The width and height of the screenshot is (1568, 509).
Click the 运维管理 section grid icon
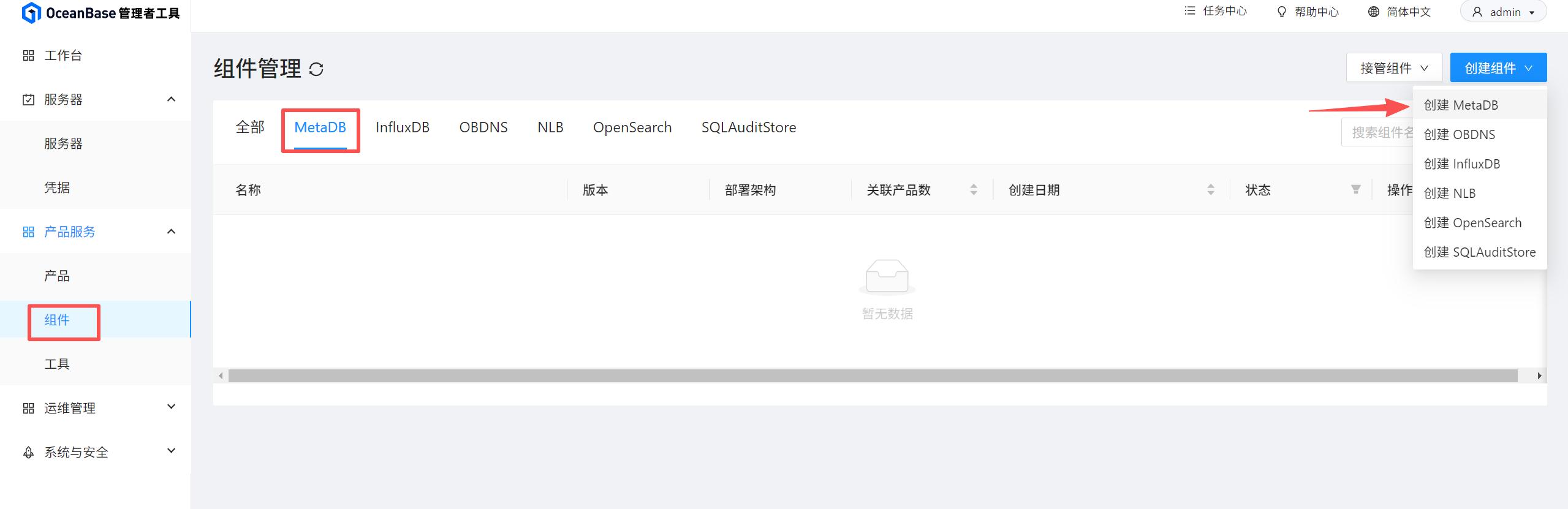(28, 409)
